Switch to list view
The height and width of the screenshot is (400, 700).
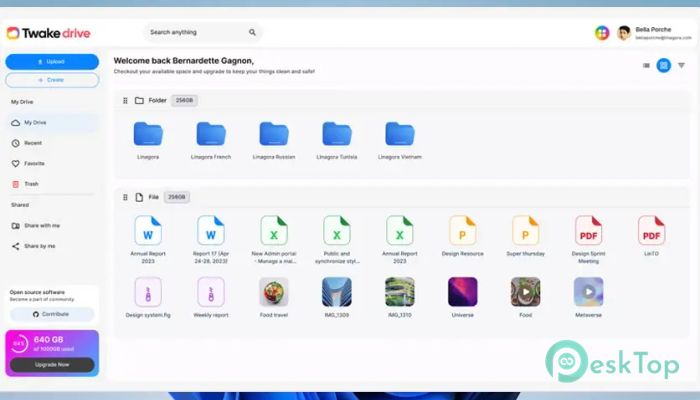(x=646, y=66)
